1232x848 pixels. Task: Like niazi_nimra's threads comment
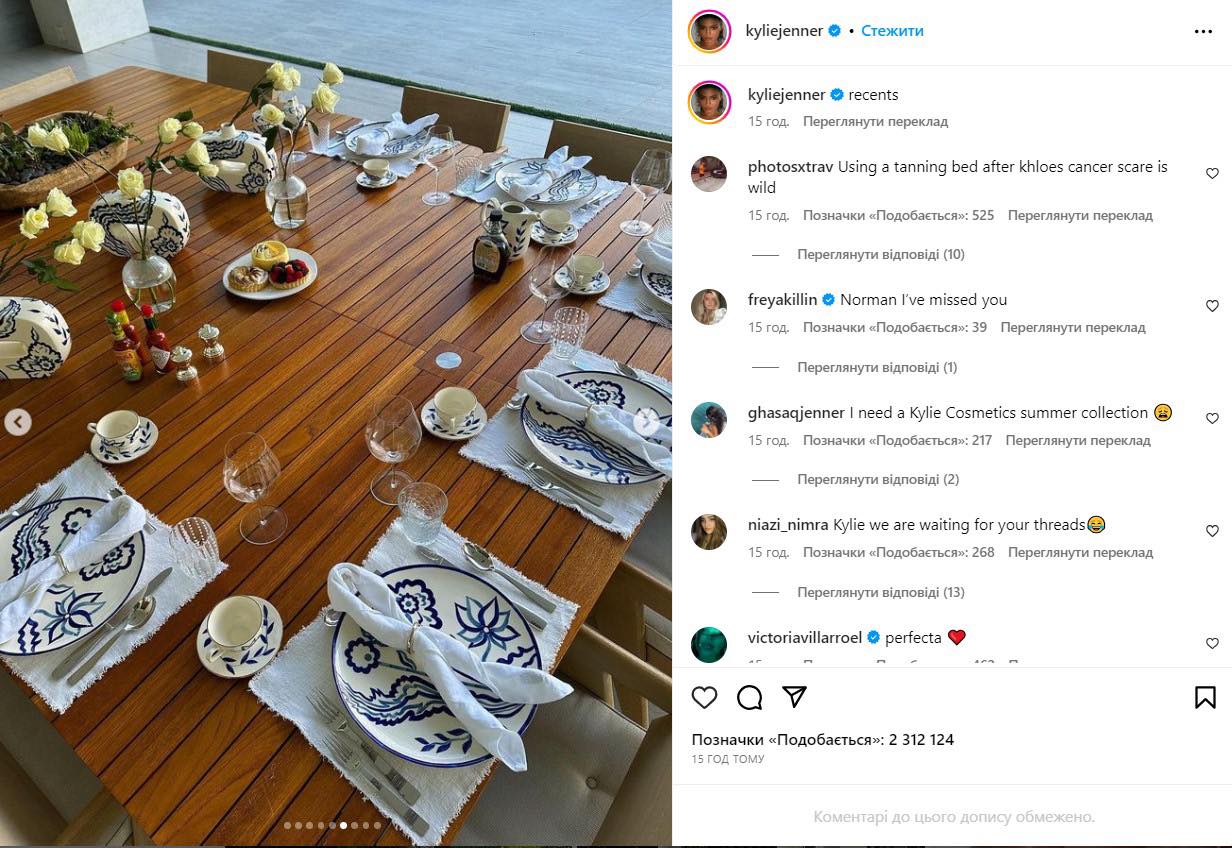[1212, 531]
